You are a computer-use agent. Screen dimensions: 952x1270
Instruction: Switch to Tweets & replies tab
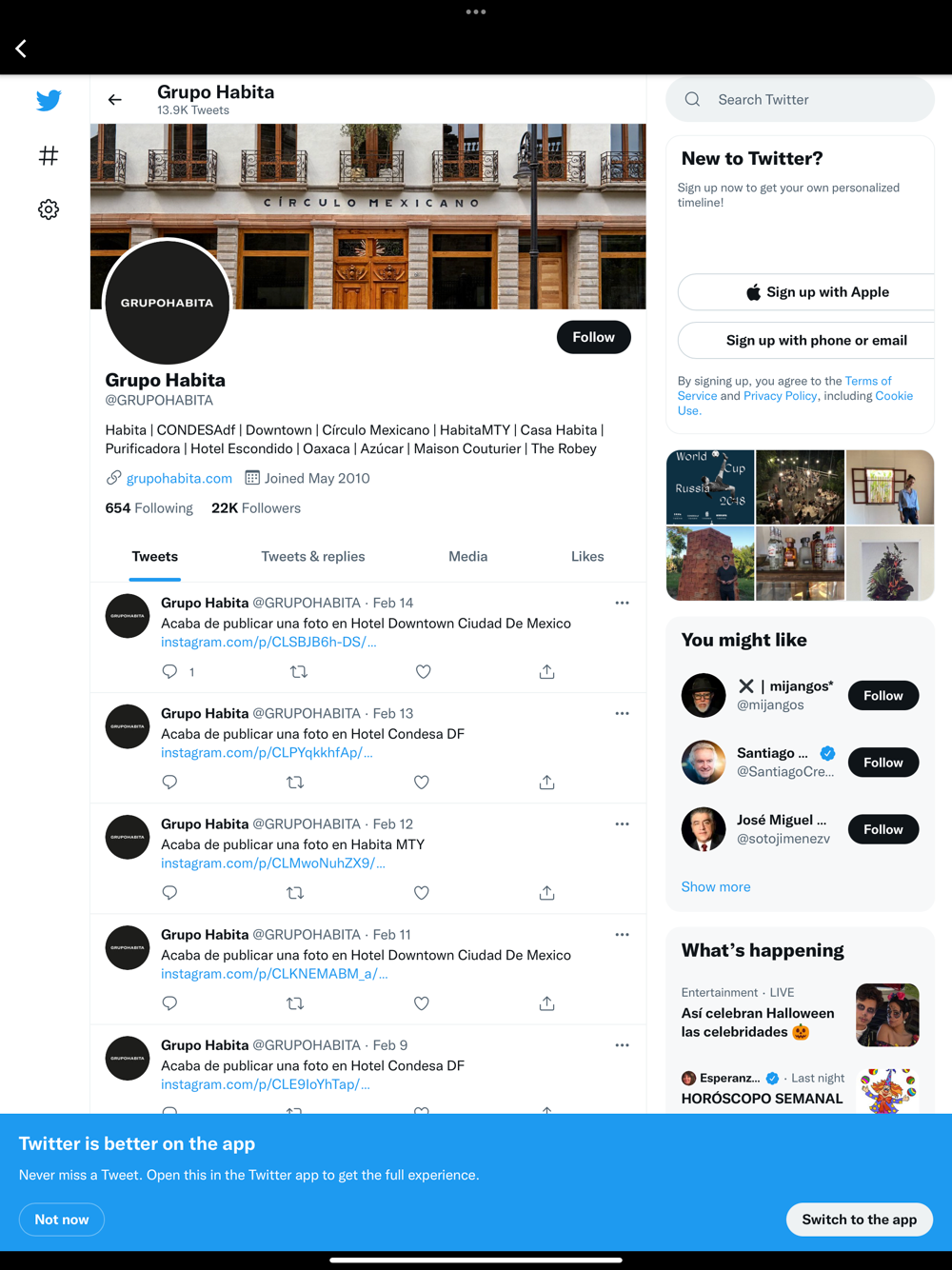(x=313, y=556)
